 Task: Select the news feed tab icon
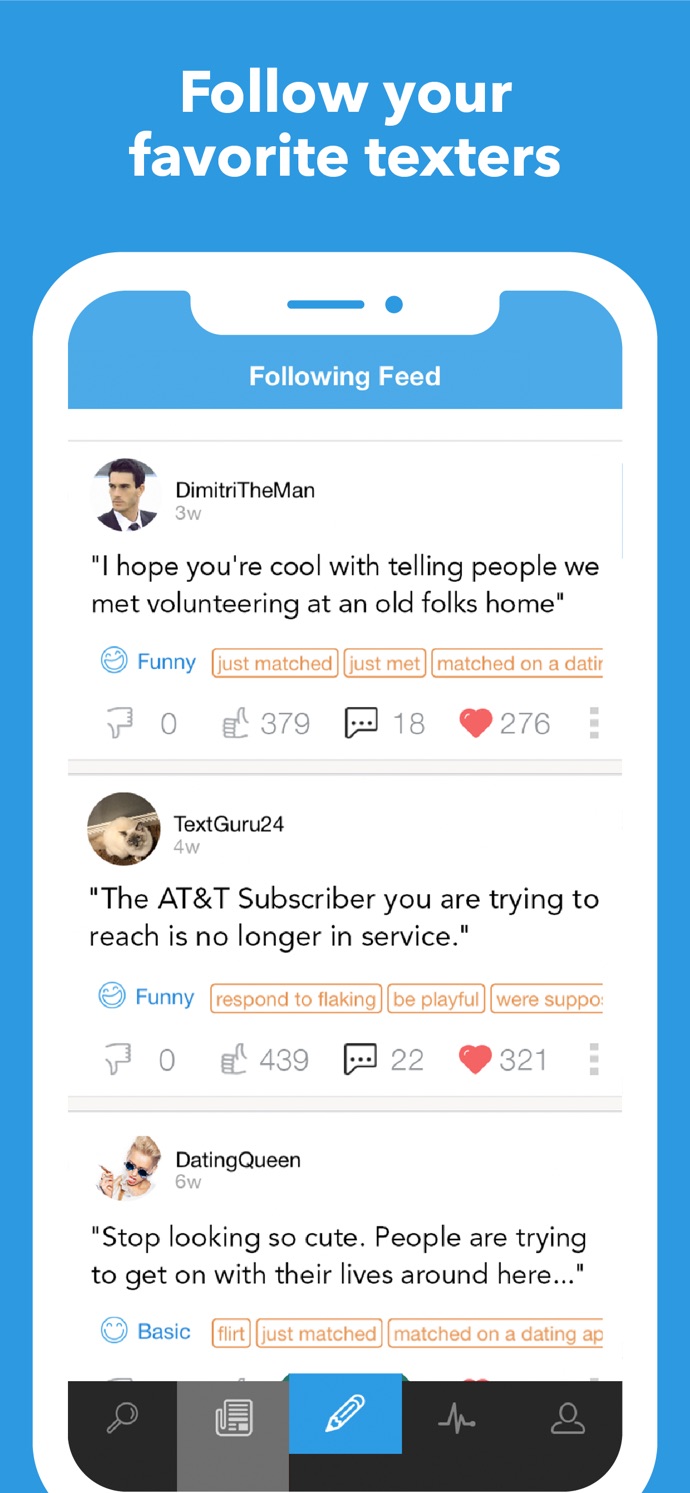click(x=233, y=1417)
